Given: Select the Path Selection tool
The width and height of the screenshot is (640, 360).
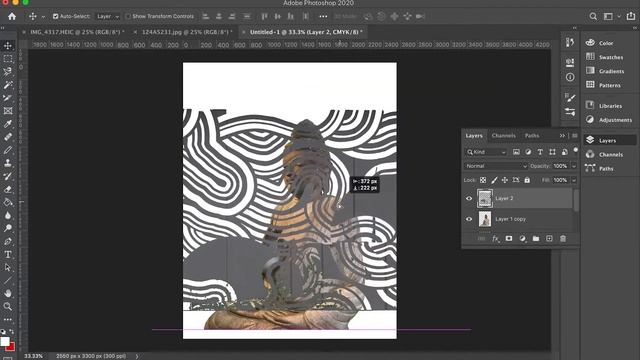Looking at the screenshot, I should [x=8, y=268].
